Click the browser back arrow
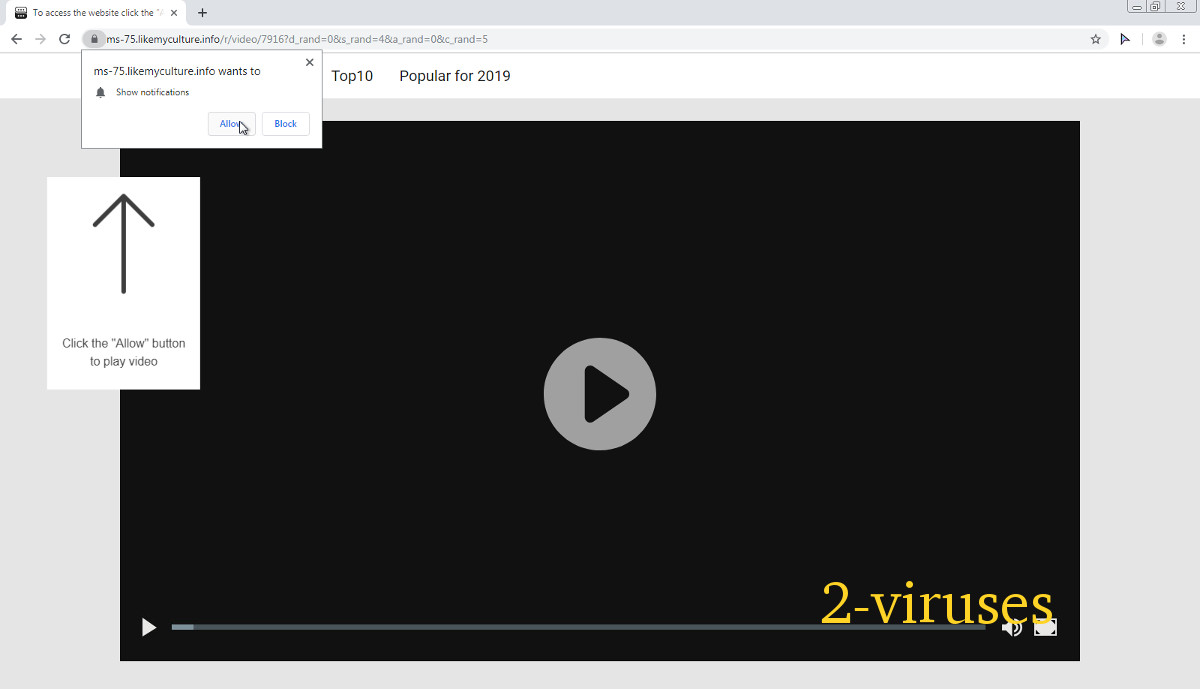The image size is (1200, 689). coord(16,39)
